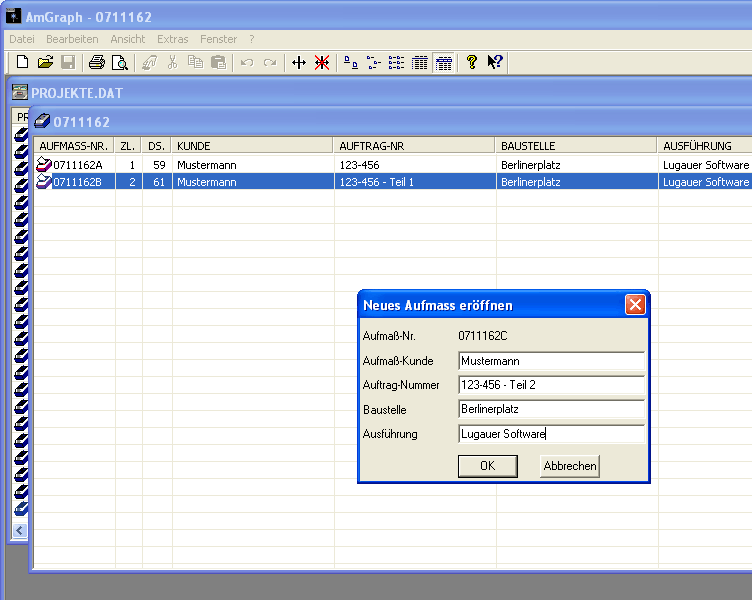Screen dimensions: 752x600
Task: Select the row 0711162A
Action: (393, 165)
